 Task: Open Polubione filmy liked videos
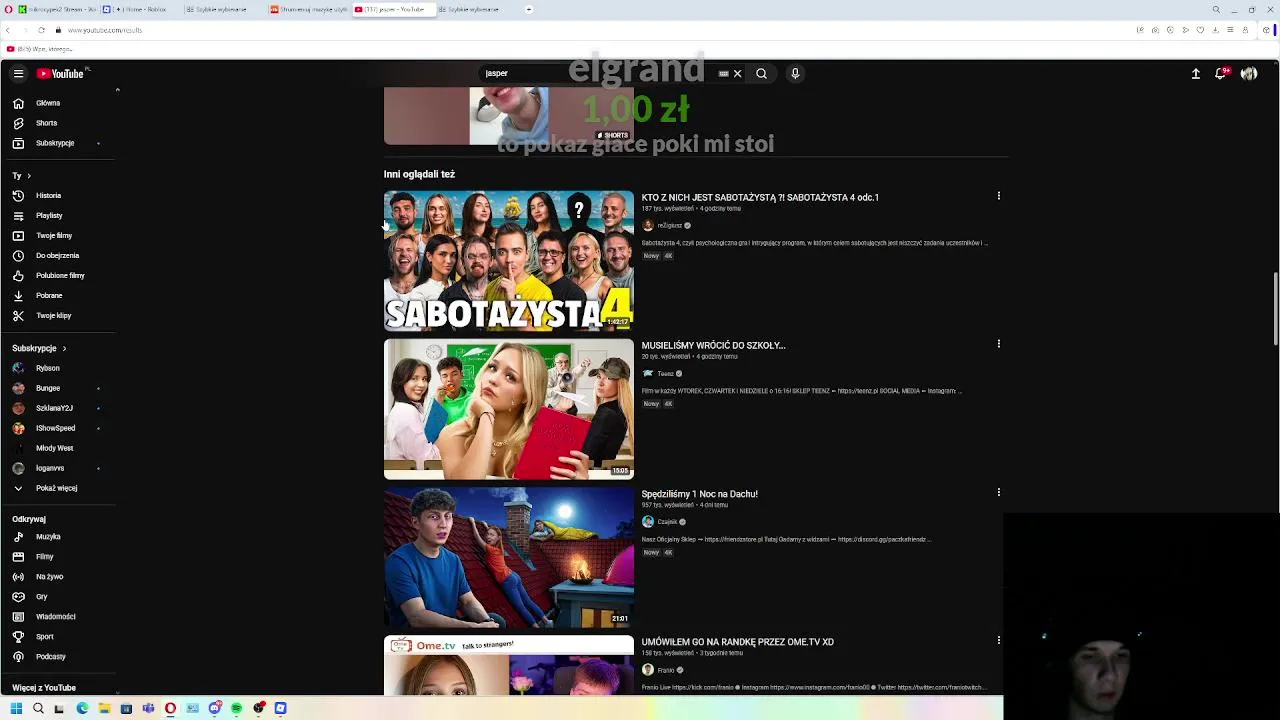[x=58, y=276]
